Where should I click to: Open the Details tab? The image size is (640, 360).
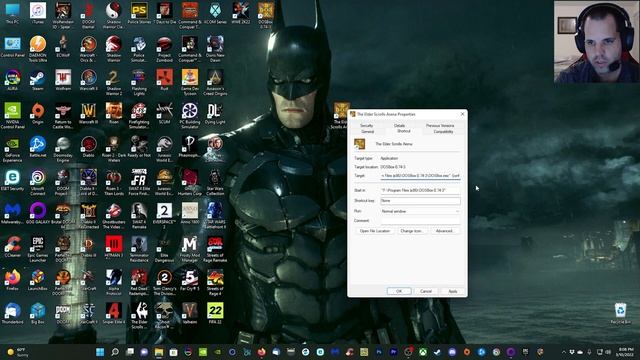click(399, 126)
